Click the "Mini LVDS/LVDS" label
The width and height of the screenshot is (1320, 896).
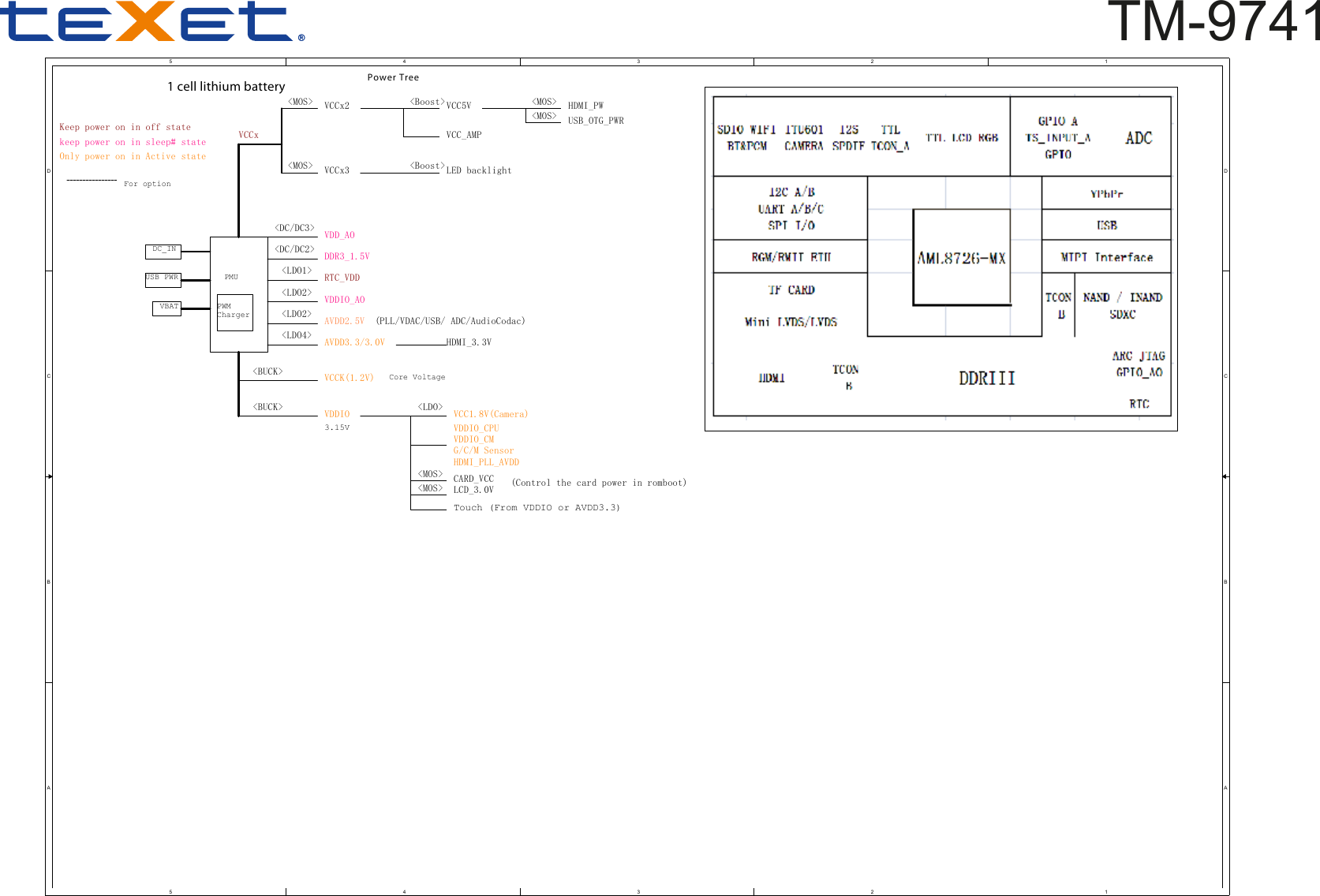791,322
